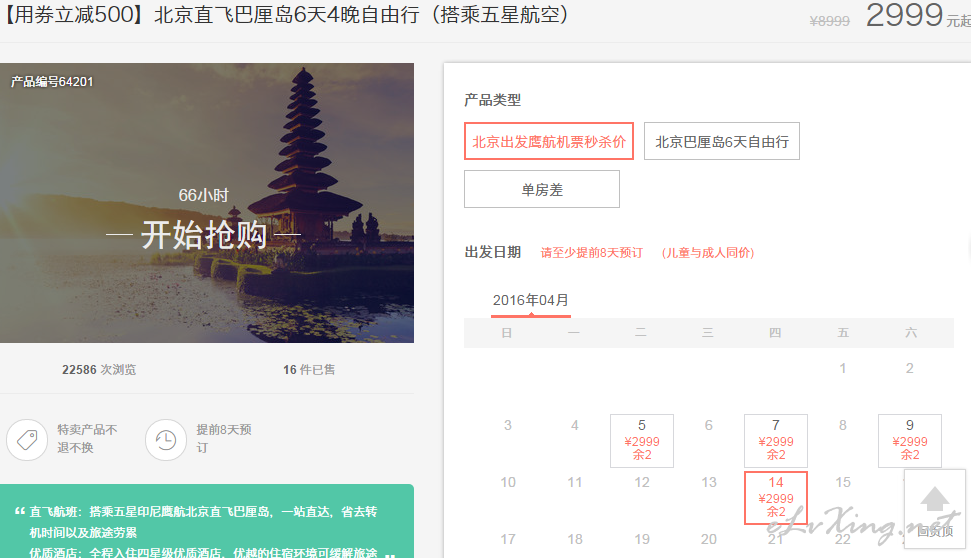971x558 pixels.
Task: Click the green 直飞航班 description banner
Action: pos(207,521)
